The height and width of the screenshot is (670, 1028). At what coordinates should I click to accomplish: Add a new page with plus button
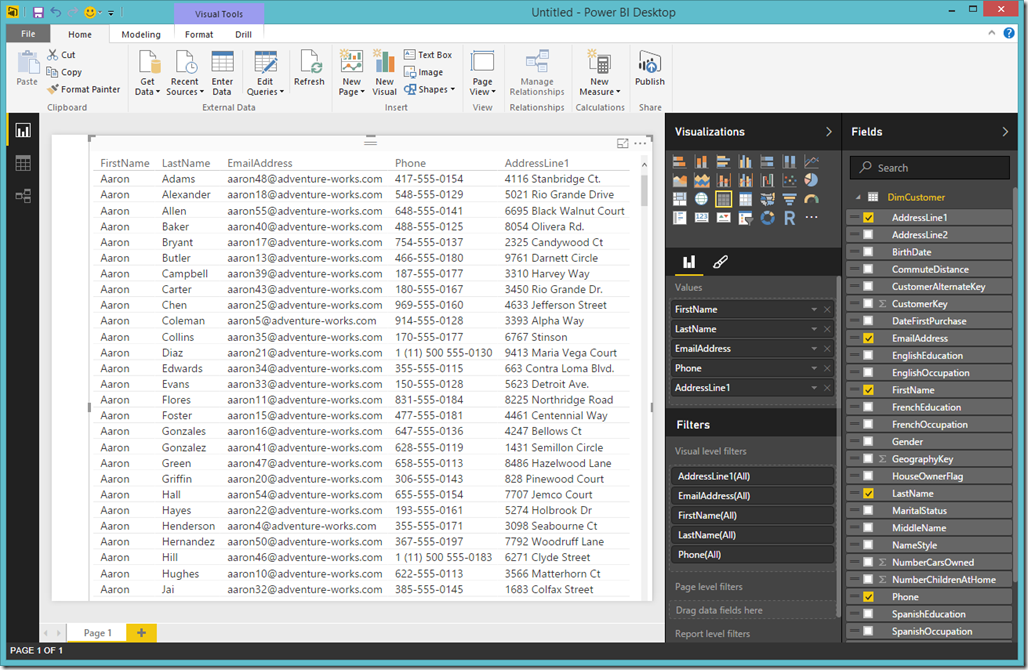coord(141,633)
